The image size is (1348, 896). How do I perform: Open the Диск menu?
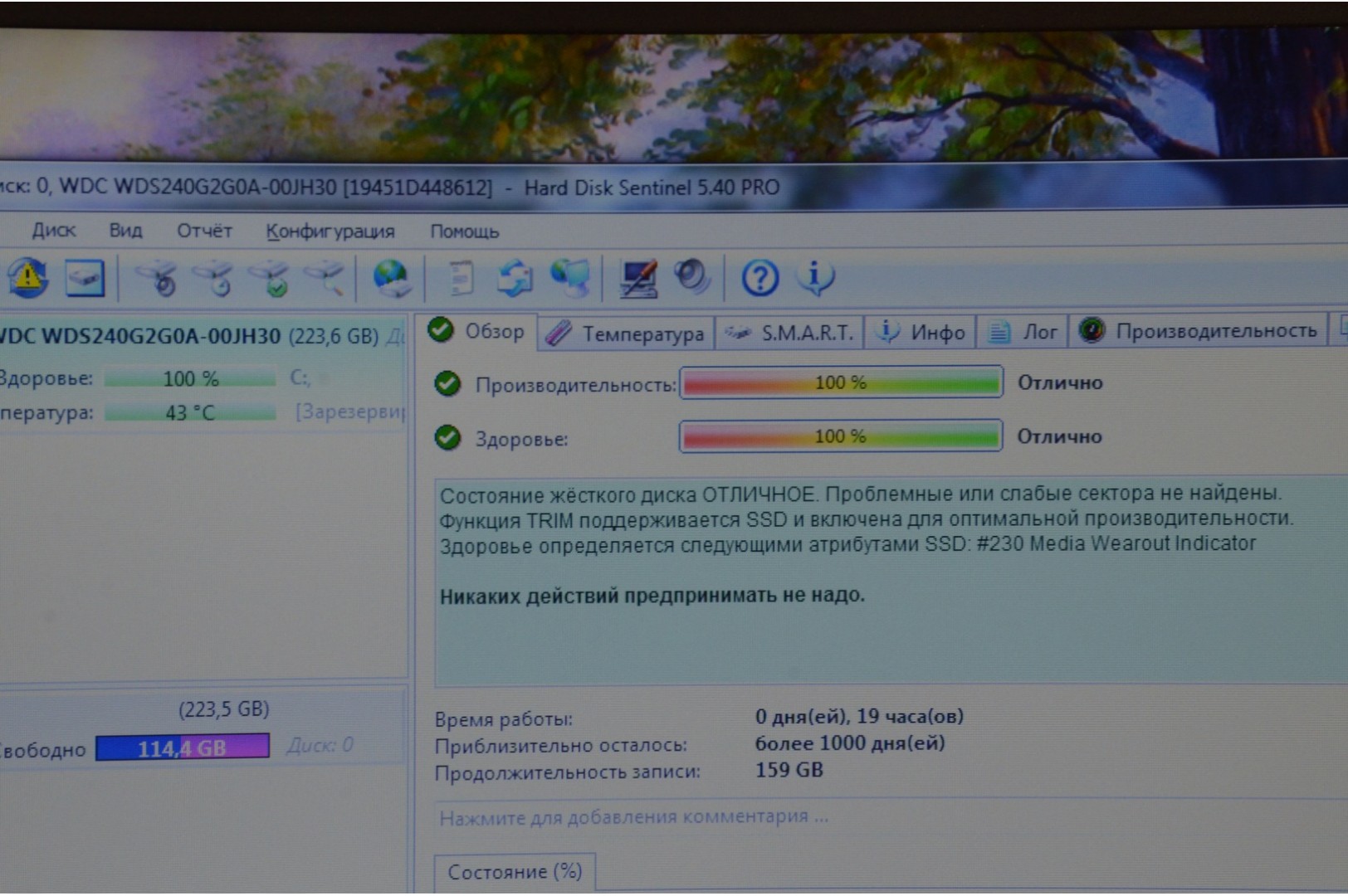pos(54,230)
